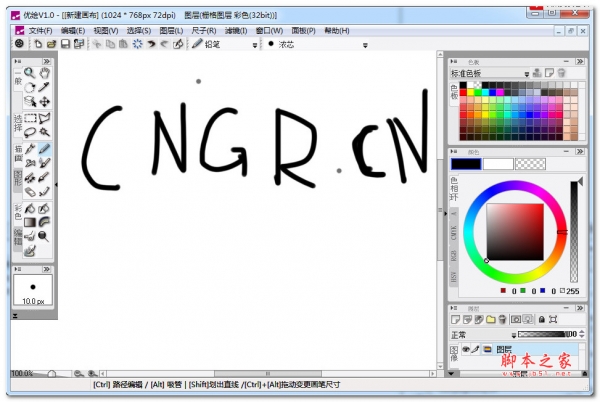This screenshot has height=402, width=600.
Task: Select the layer pick tool
Action: click(30, 102)
